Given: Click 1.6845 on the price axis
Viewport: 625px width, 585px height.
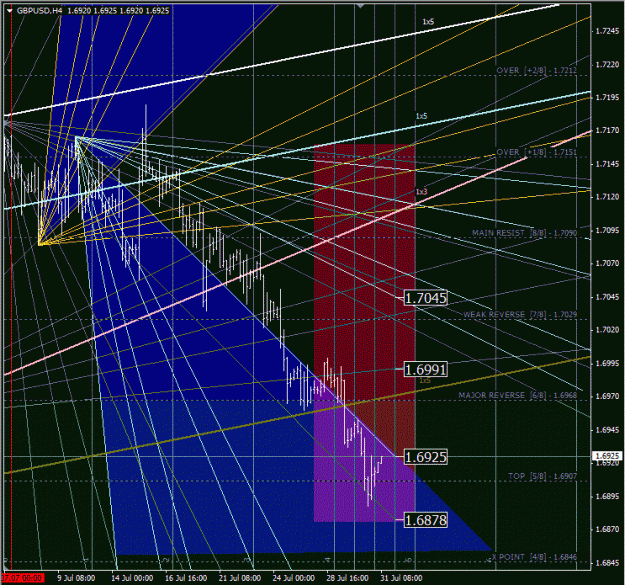Looking at the screenshot, I should click(607, 563).
